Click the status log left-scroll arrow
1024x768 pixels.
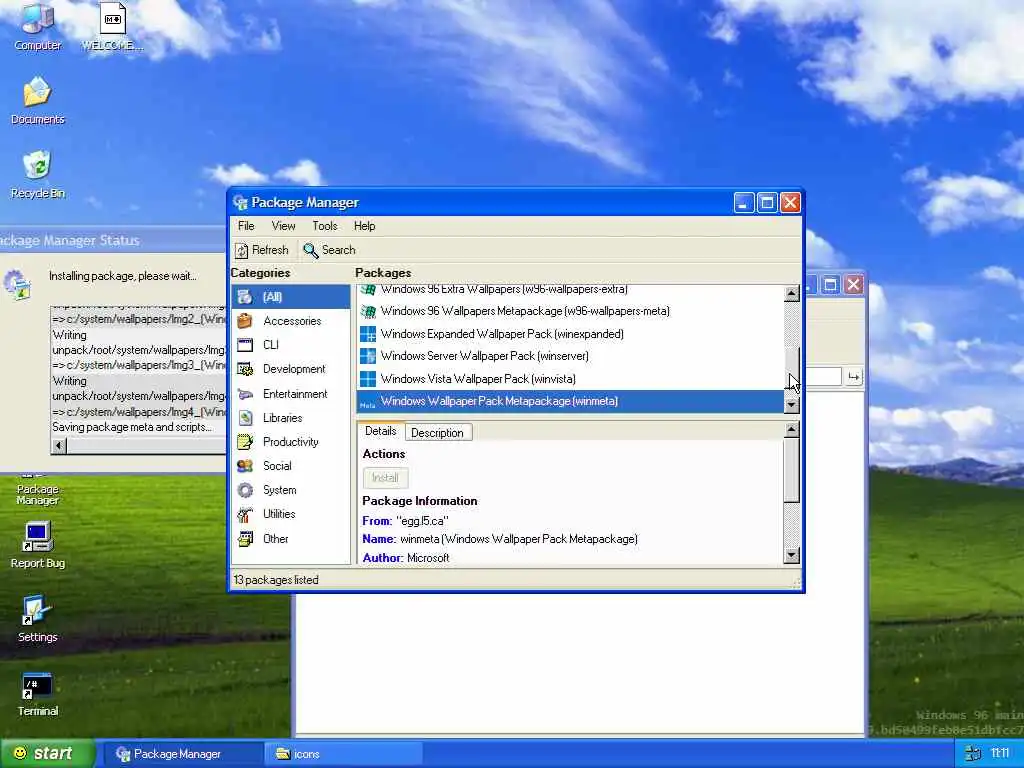pyautogui.click(x=59, y=446)
